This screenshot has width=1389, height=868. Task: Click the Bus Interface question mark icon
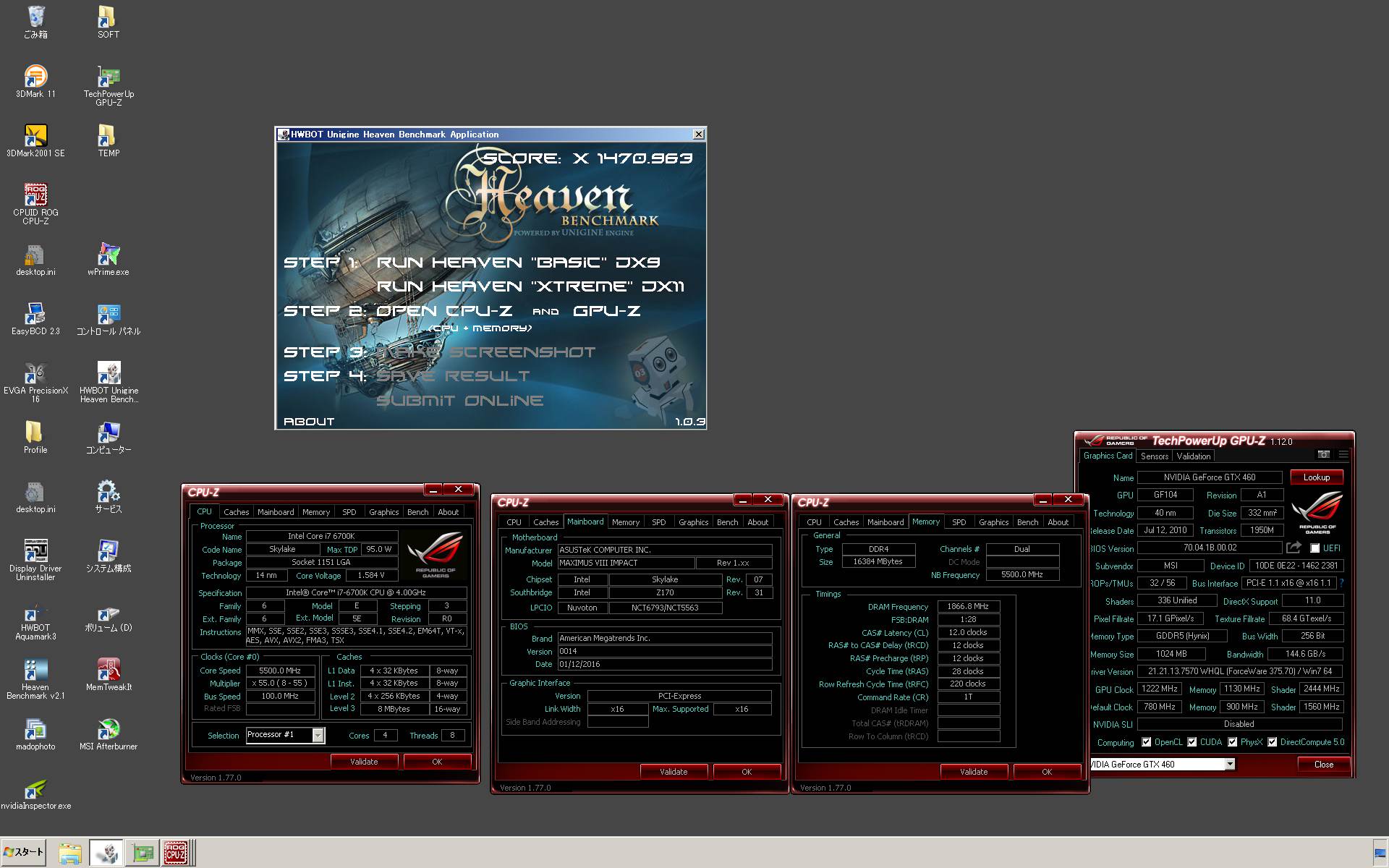[x=1341, y=583]
